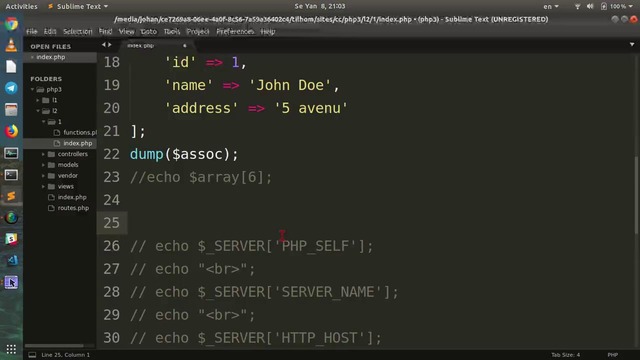Click the sidebar horizontal scrollbar
The height and width of the screenshot is (360, 640).
coord(55,346)
